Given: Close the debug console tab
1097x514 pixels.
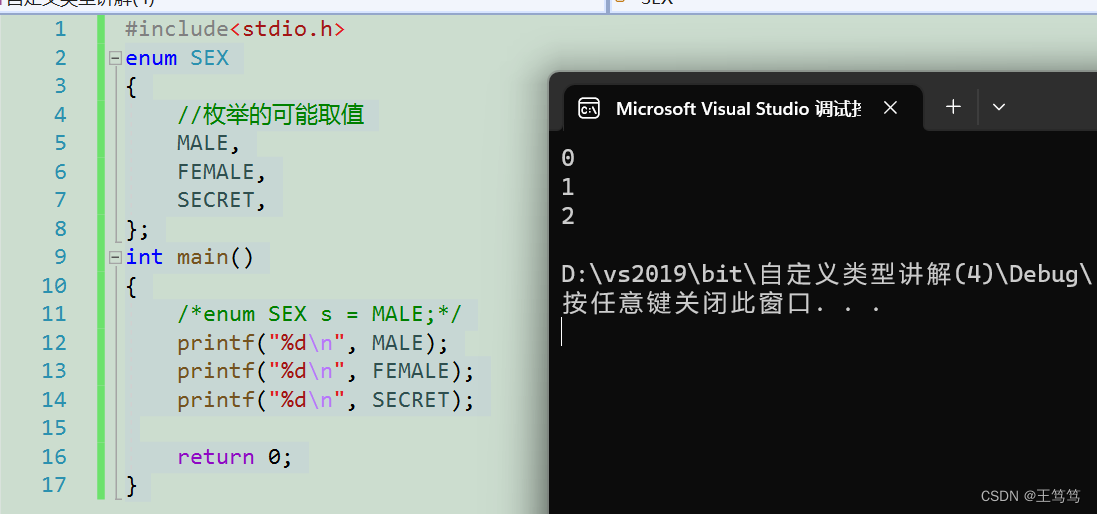Looking at the screenshot, I should click(x=890, y=108).
